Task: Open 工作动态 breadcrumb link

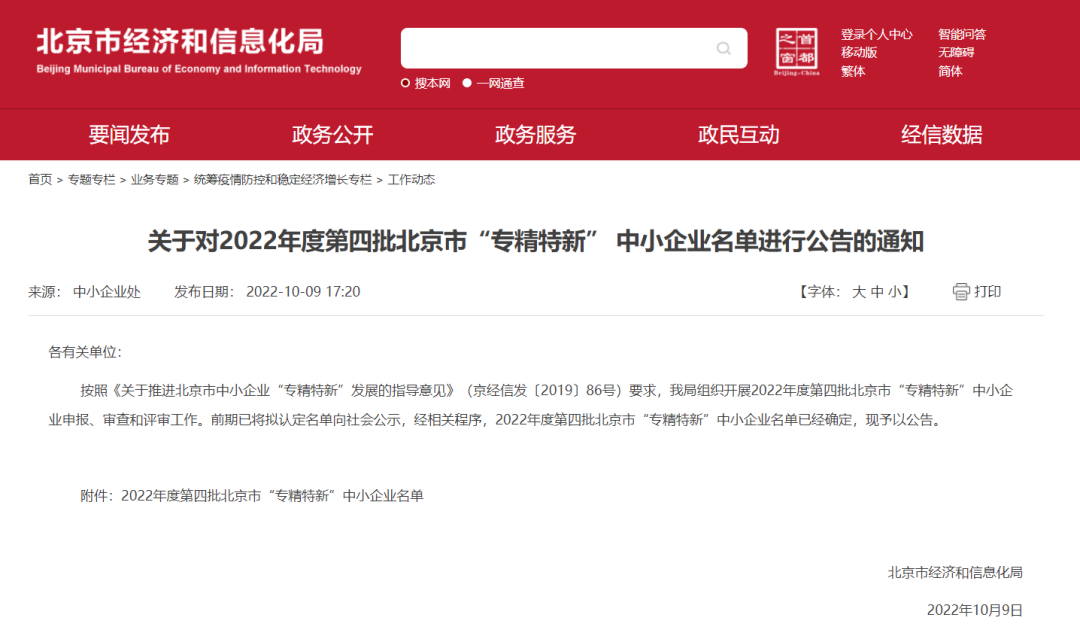Action: click(x=411, y=180)
